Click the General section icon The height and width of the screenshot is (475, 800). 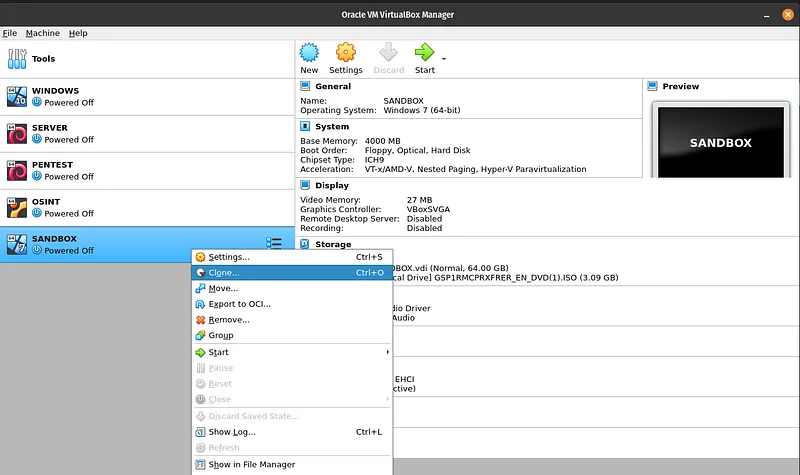305,86
